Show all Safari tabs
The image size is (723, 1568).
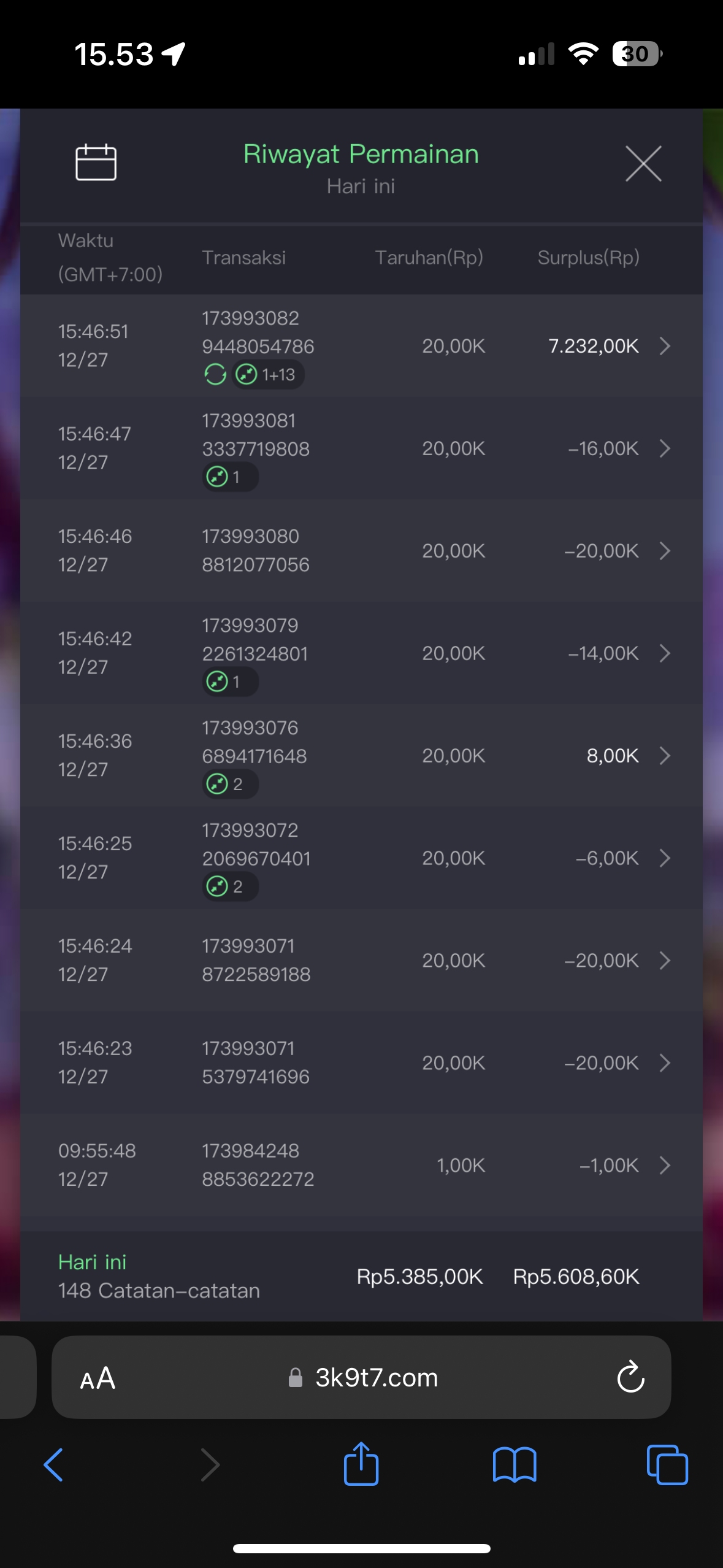[667, 1464]
